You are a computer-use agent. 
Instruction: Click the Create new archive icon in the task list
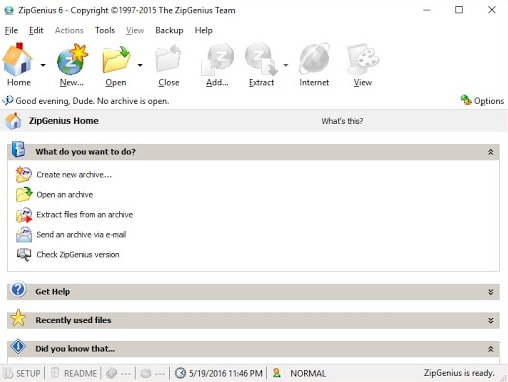[24, 174]
